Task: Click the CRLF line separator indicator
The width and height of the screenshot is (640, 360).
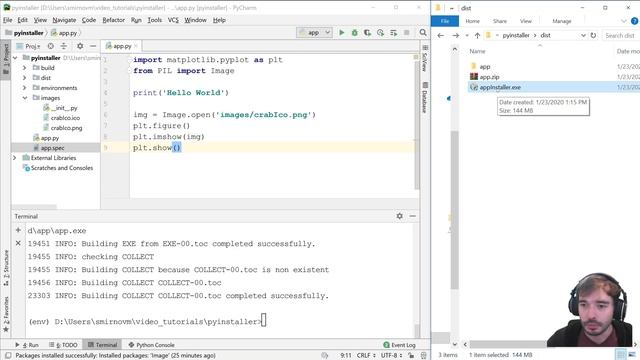Action: click(366, 356)
